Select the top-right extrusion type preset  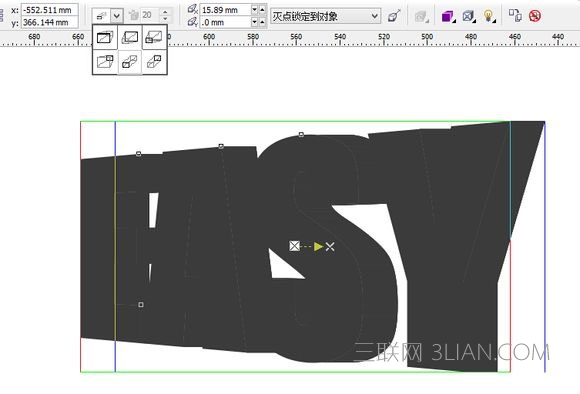154,37
